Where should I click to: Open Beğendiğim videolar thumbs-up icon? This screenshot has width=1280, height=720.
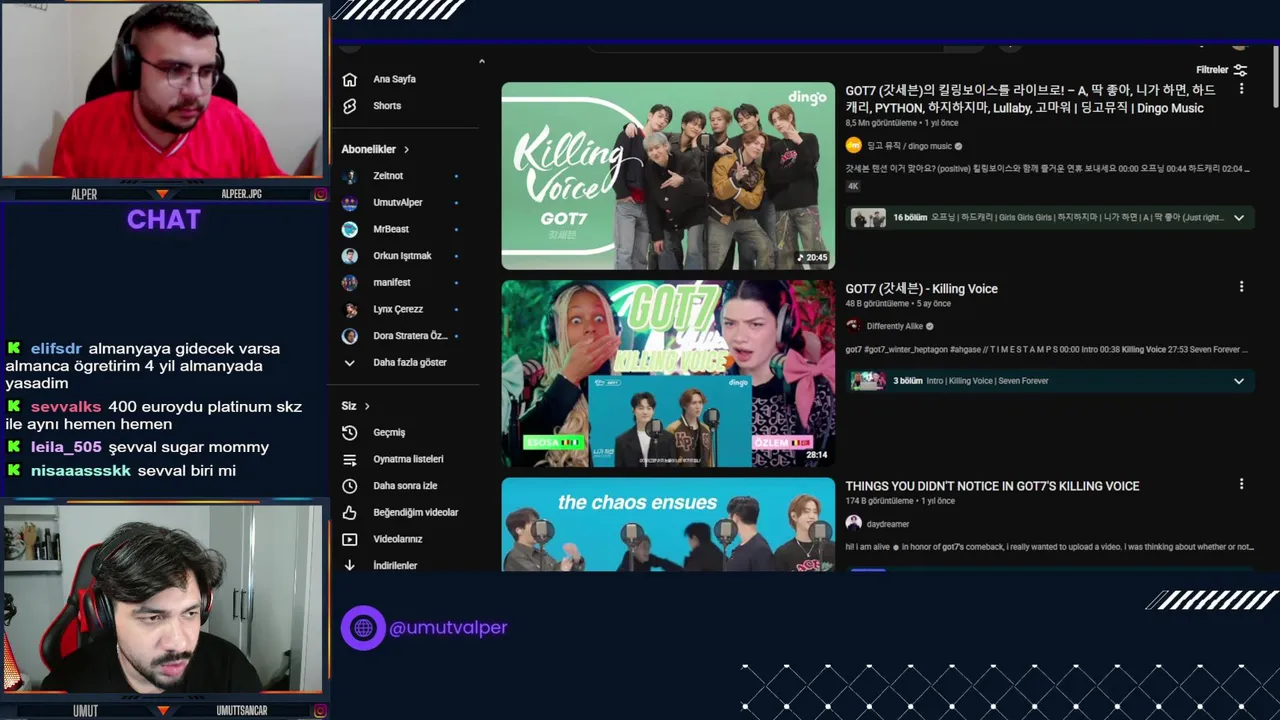(x=349, y=513)
